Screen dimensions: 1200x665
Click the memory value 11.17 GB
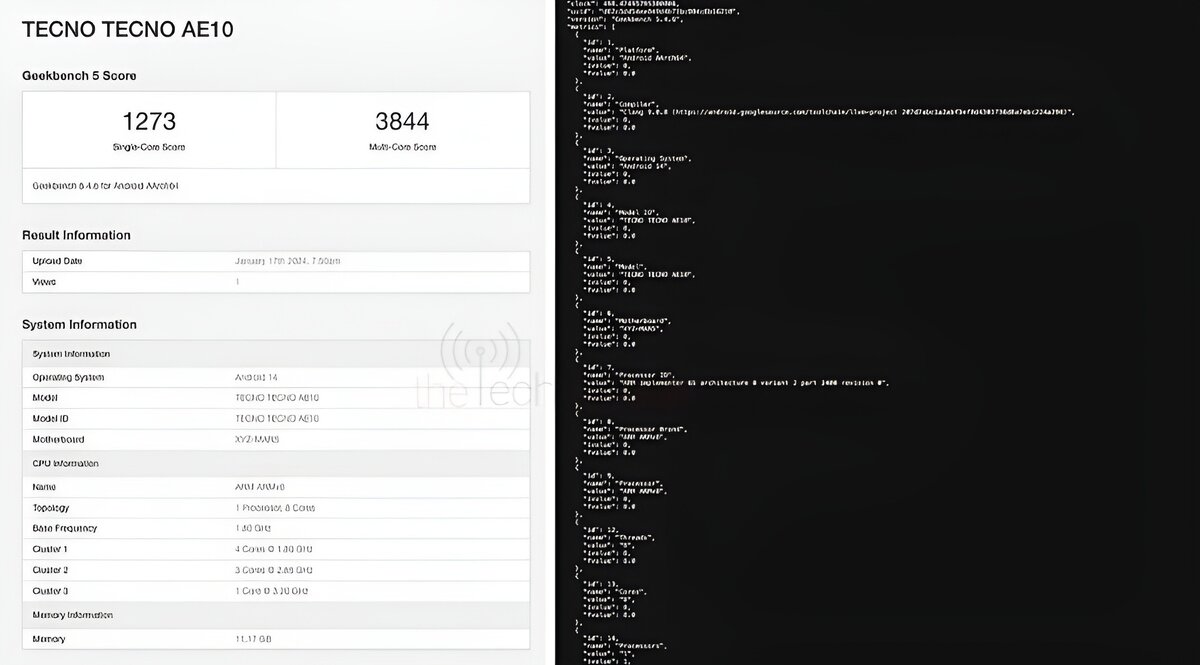255,639
